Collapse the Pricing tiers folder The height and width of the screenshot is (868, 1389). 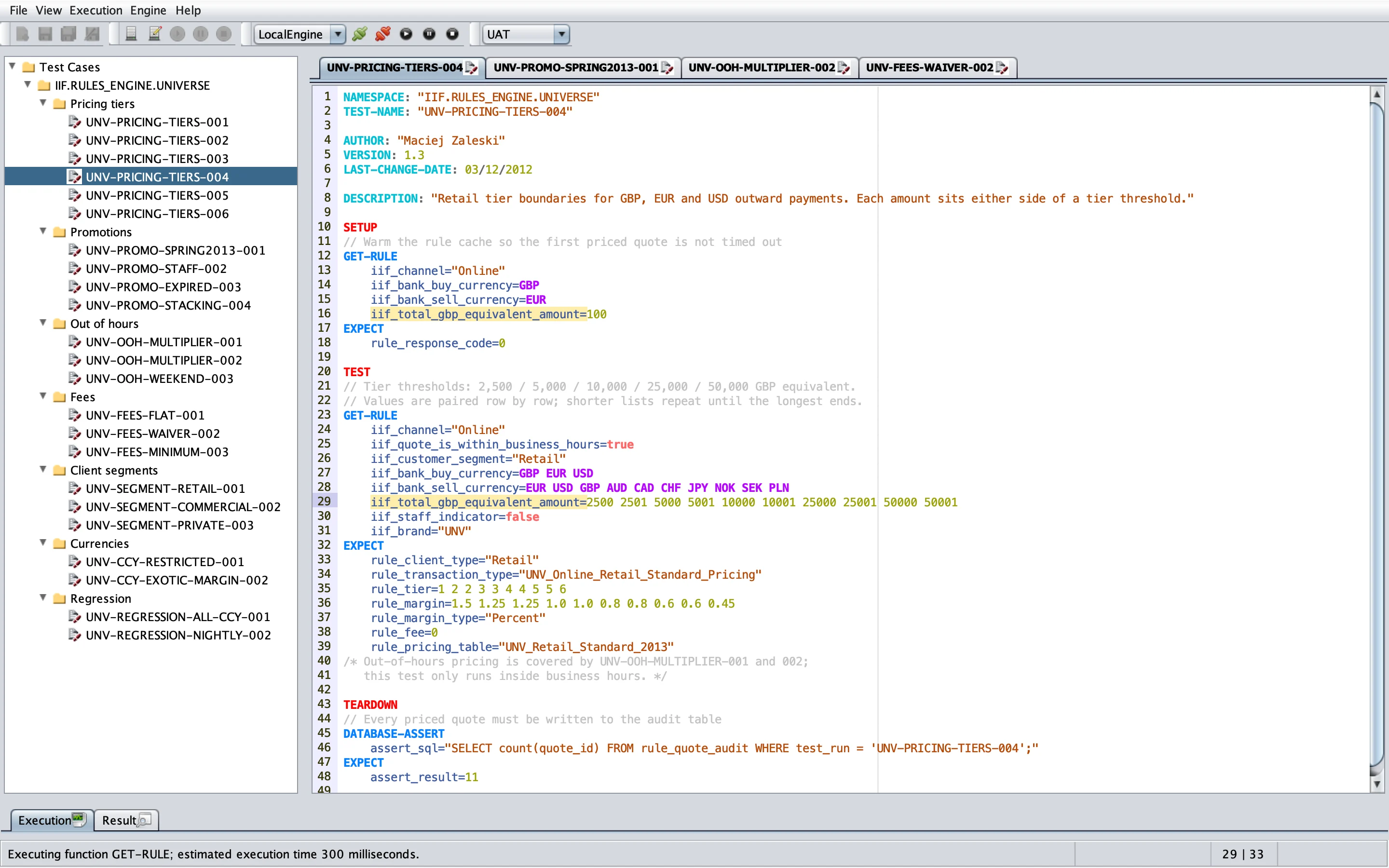[x=43, y=103]
